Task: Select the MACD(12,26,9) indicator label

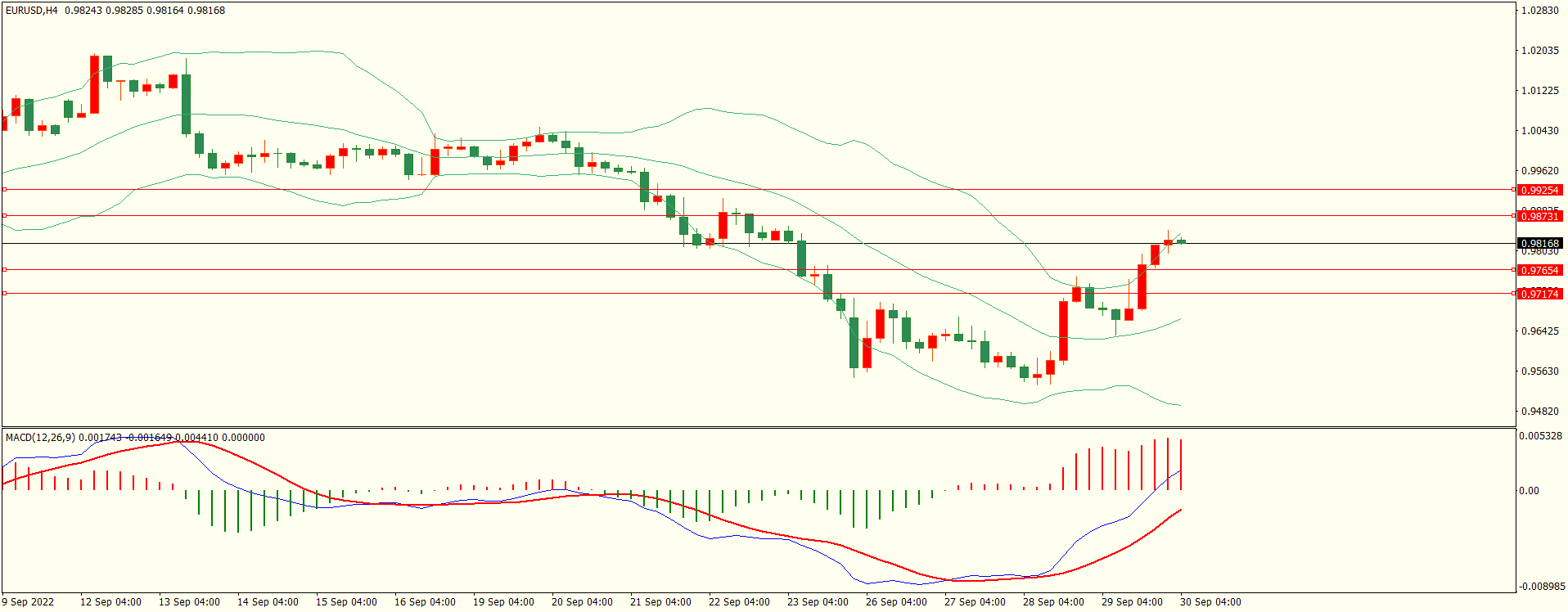Action: (x=40, y=438)
